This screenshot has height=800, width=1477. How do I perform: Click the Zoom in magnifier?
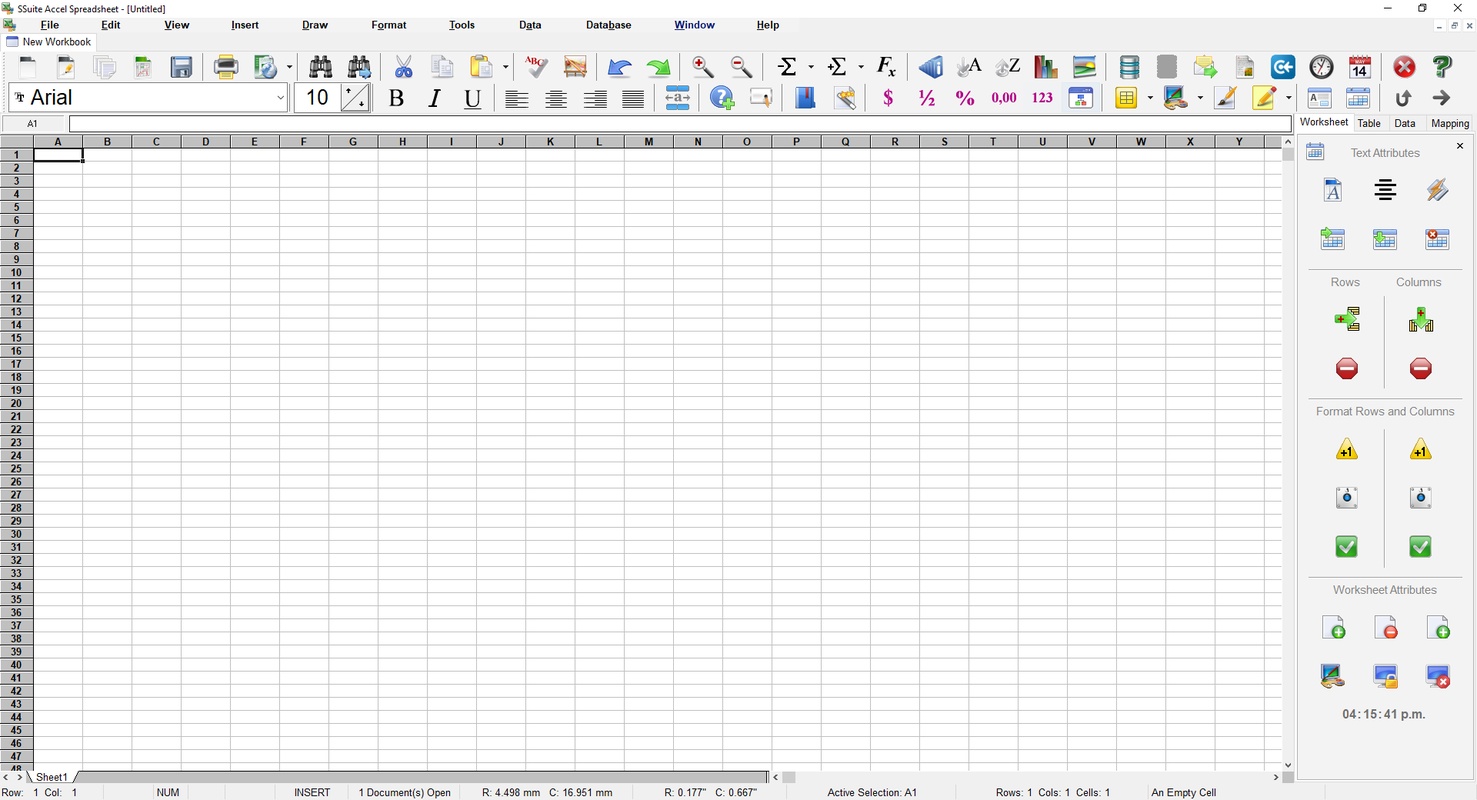tap(703, 67)
